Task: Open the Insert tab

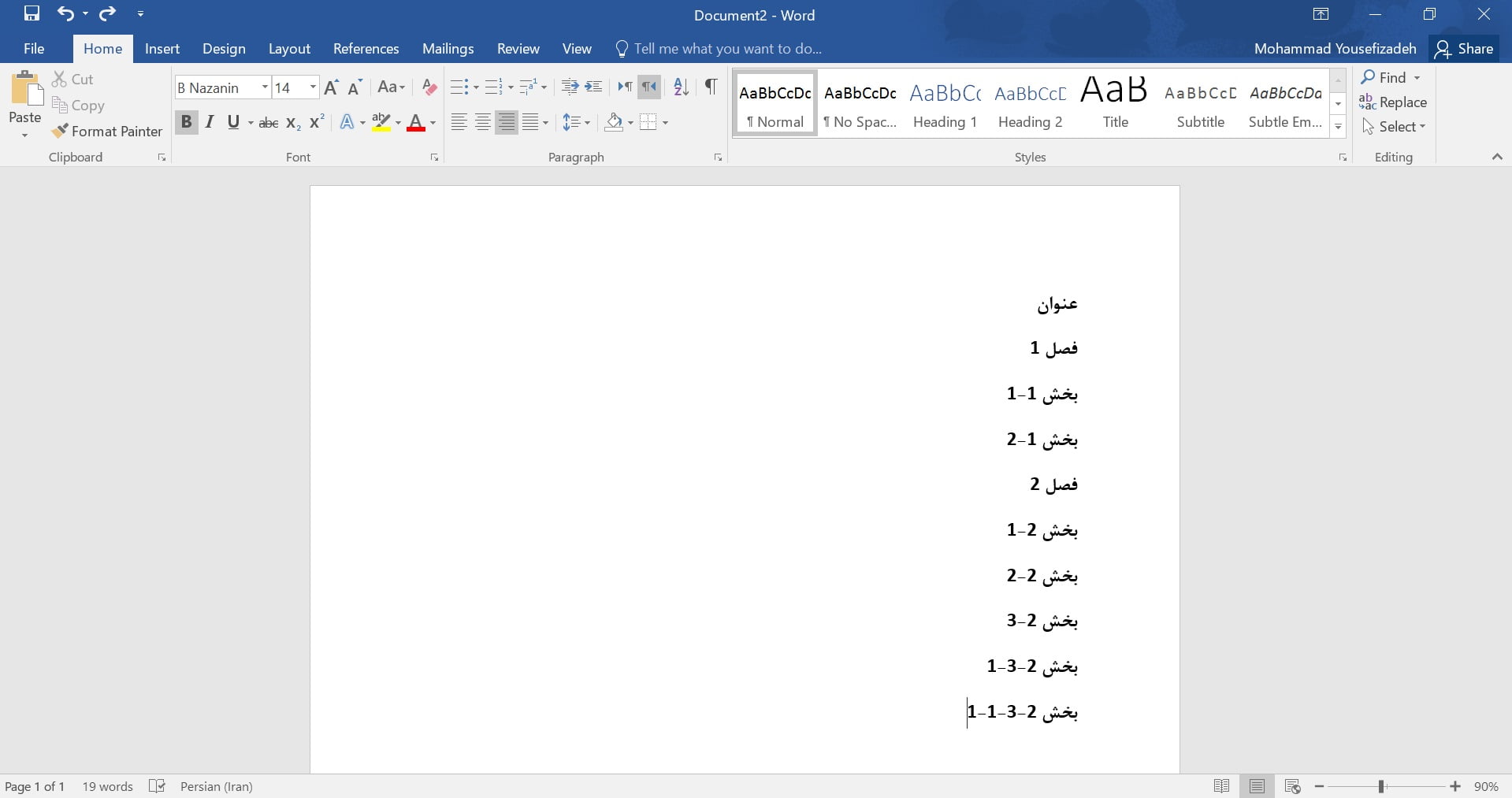Action: coord(162,49)
